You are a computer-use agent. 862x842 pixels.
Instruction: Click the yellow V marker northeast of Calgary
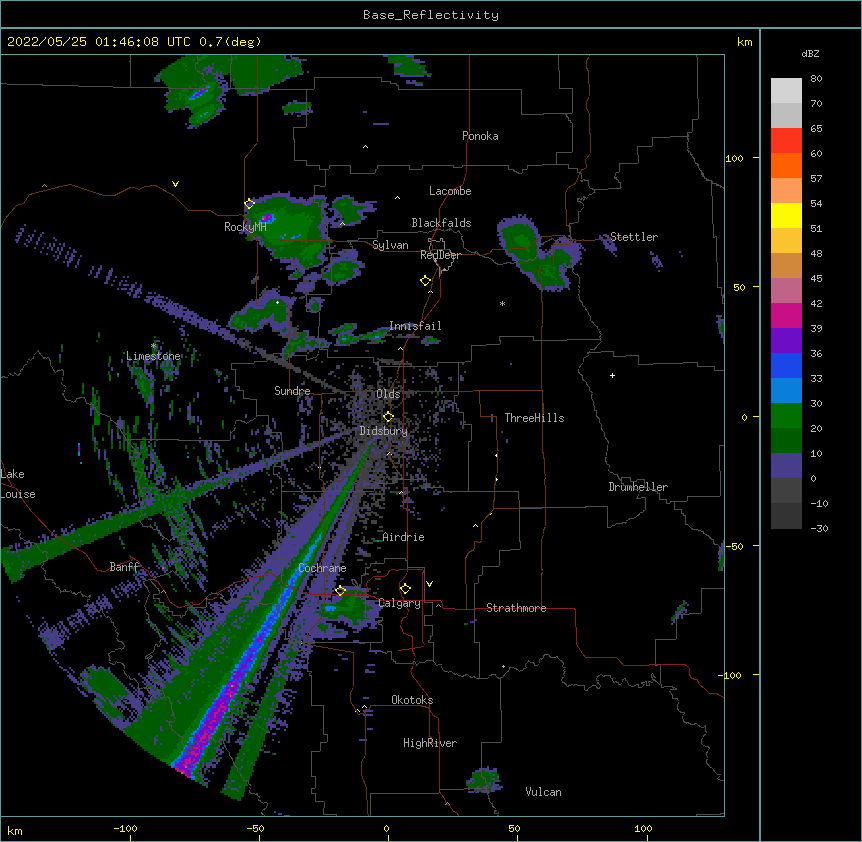tap(429, 584)
